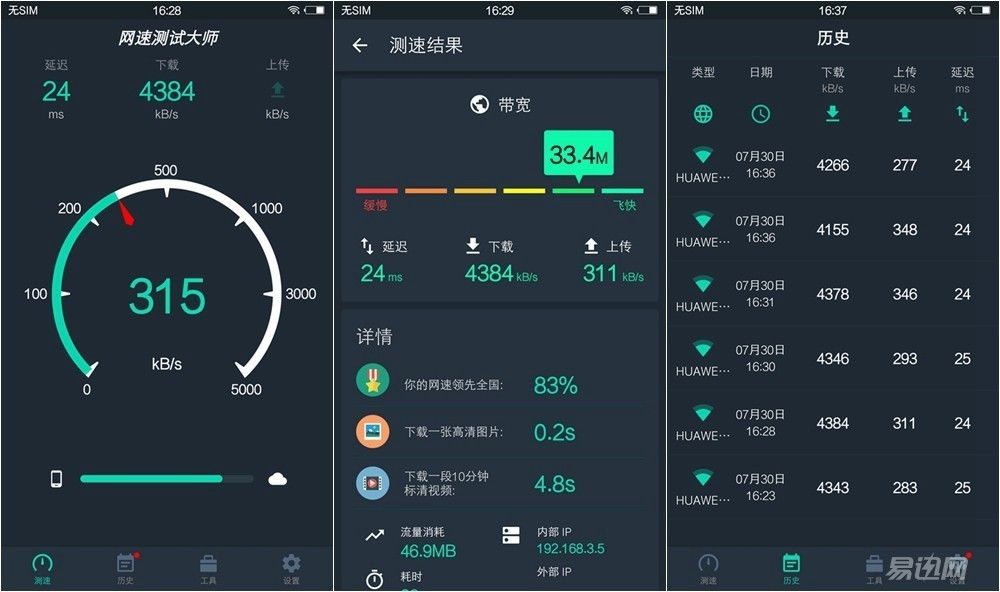Open the 设置 gear icon in the left screen
1000x592 pixels.
click(x=291, y=569)
